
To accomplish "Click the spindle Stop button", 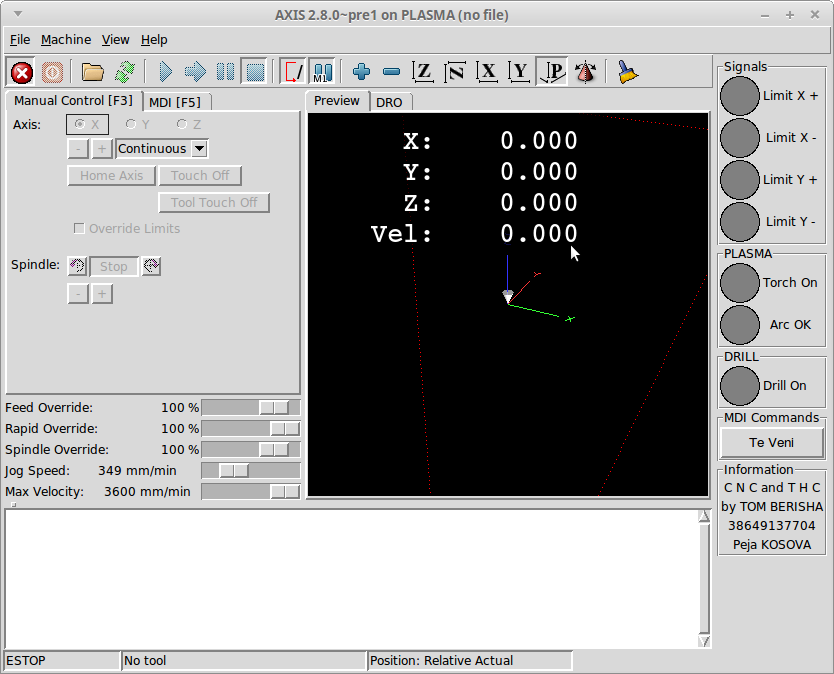I will (114, 267).
